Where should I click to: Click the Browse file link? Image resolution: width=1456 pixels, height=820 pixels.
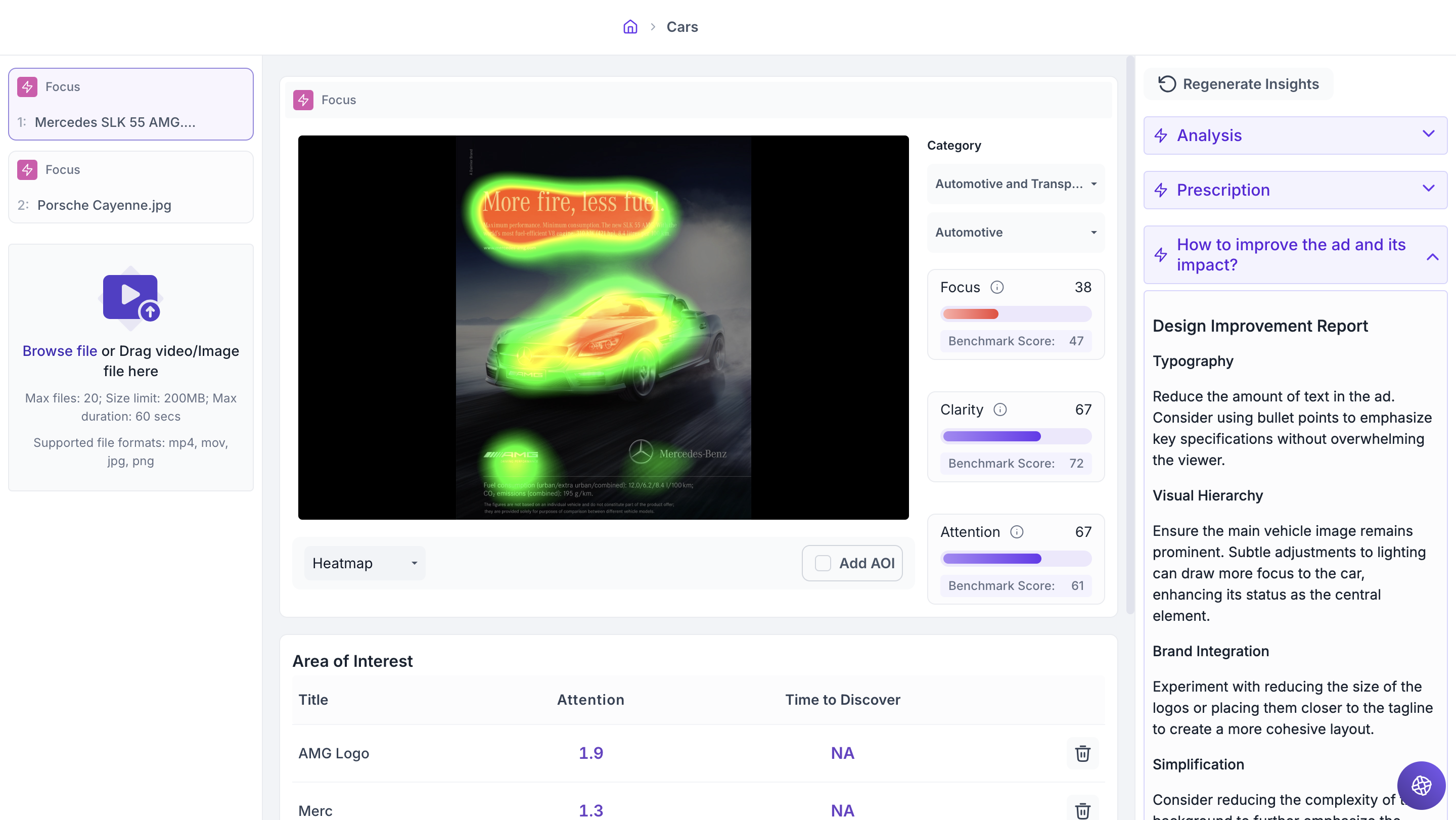(x=59, y=350)
